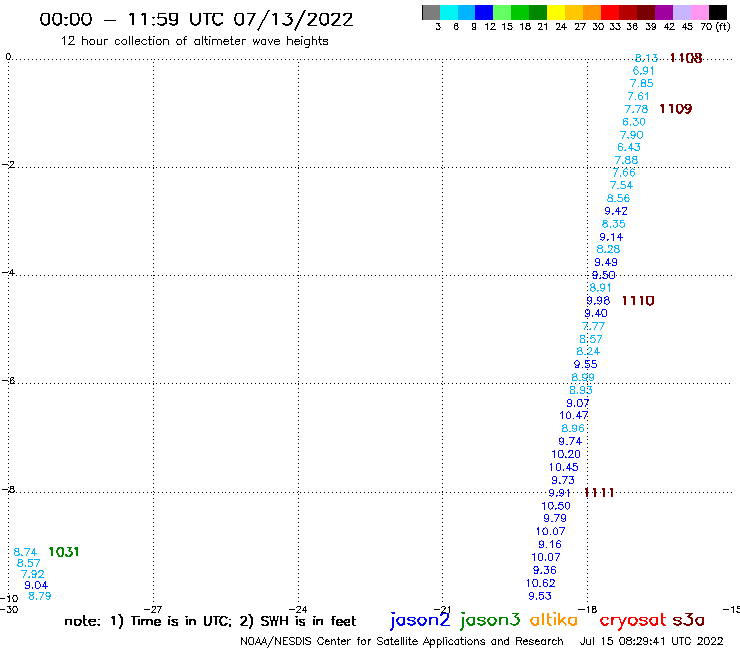Select the 7.92 wave height value

coord(32,574)
